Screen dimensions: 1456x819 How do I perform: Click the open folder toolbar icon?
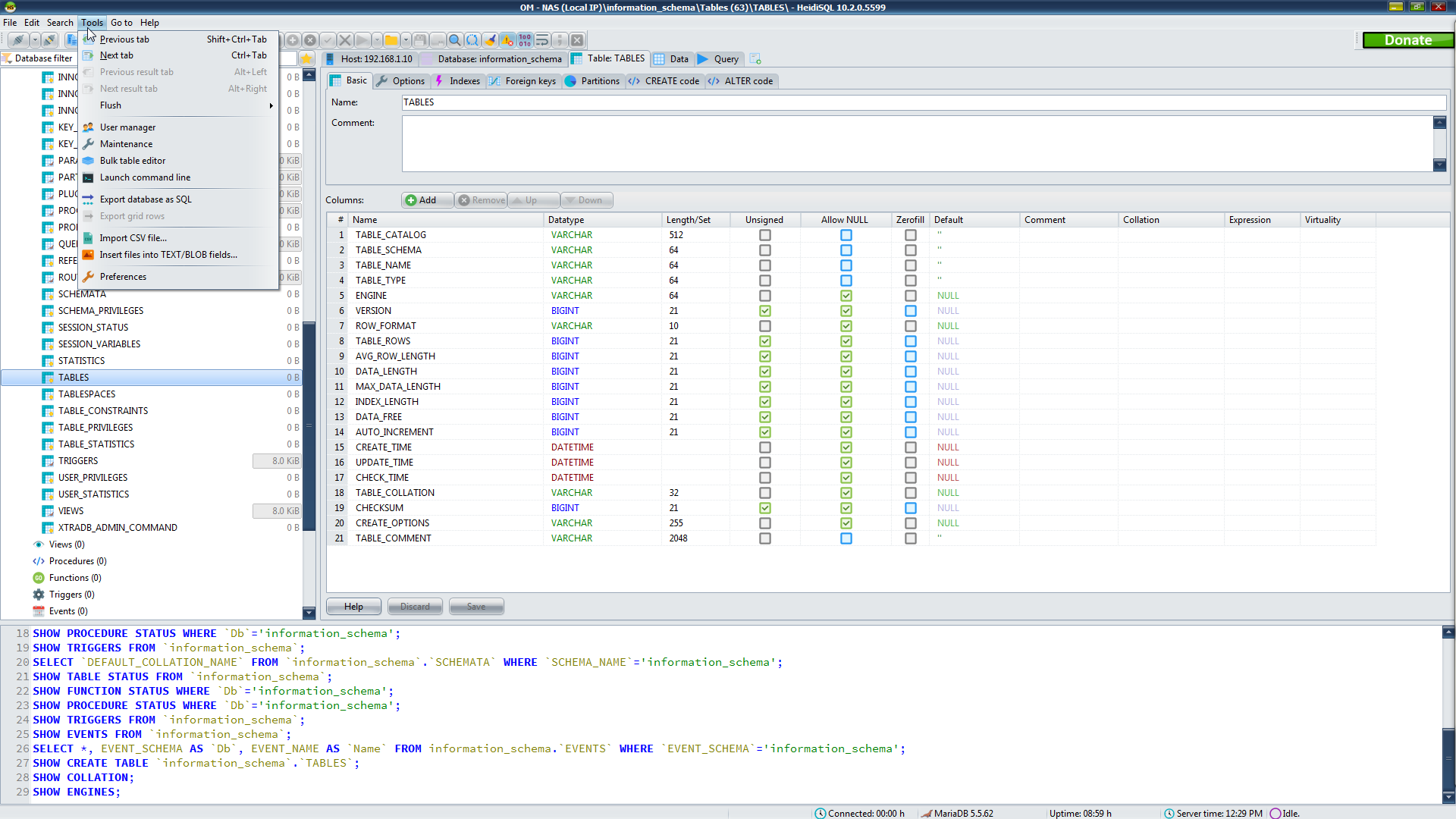[391, 40]
